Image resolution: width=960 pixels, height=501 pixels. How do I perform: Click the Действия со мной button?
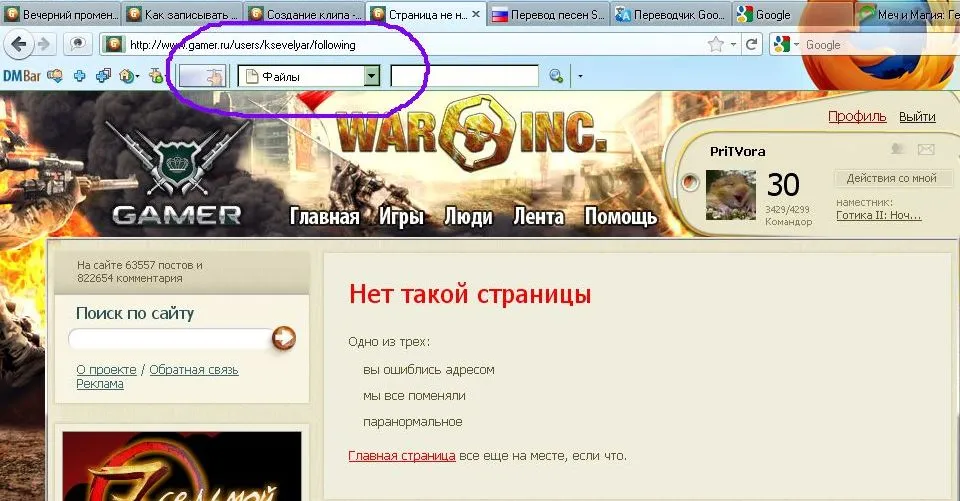pos(891,178)
